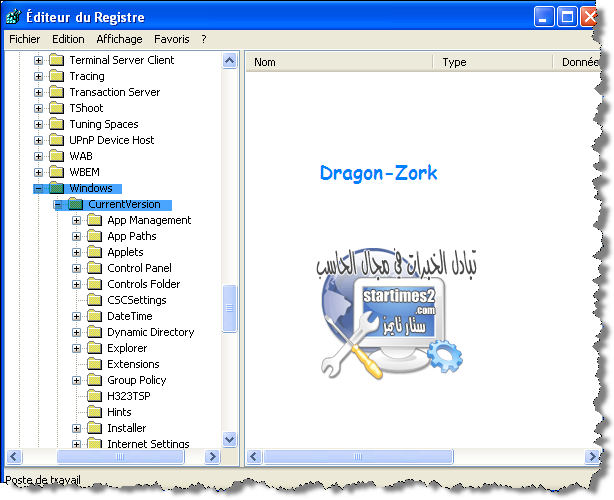Click the Tracing folder icon
Viewport: 614px width, 500px height.
click(x=57, y=76)
